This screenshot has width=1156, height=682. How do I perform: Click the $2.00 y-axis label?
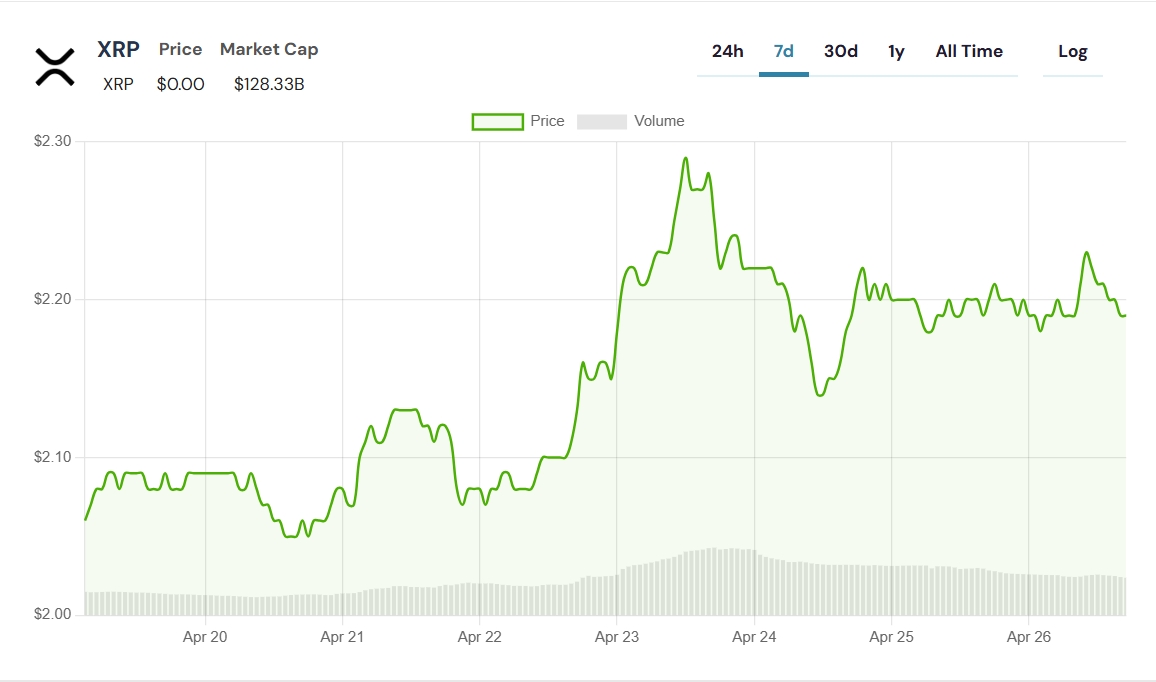(x=52, y=614)
